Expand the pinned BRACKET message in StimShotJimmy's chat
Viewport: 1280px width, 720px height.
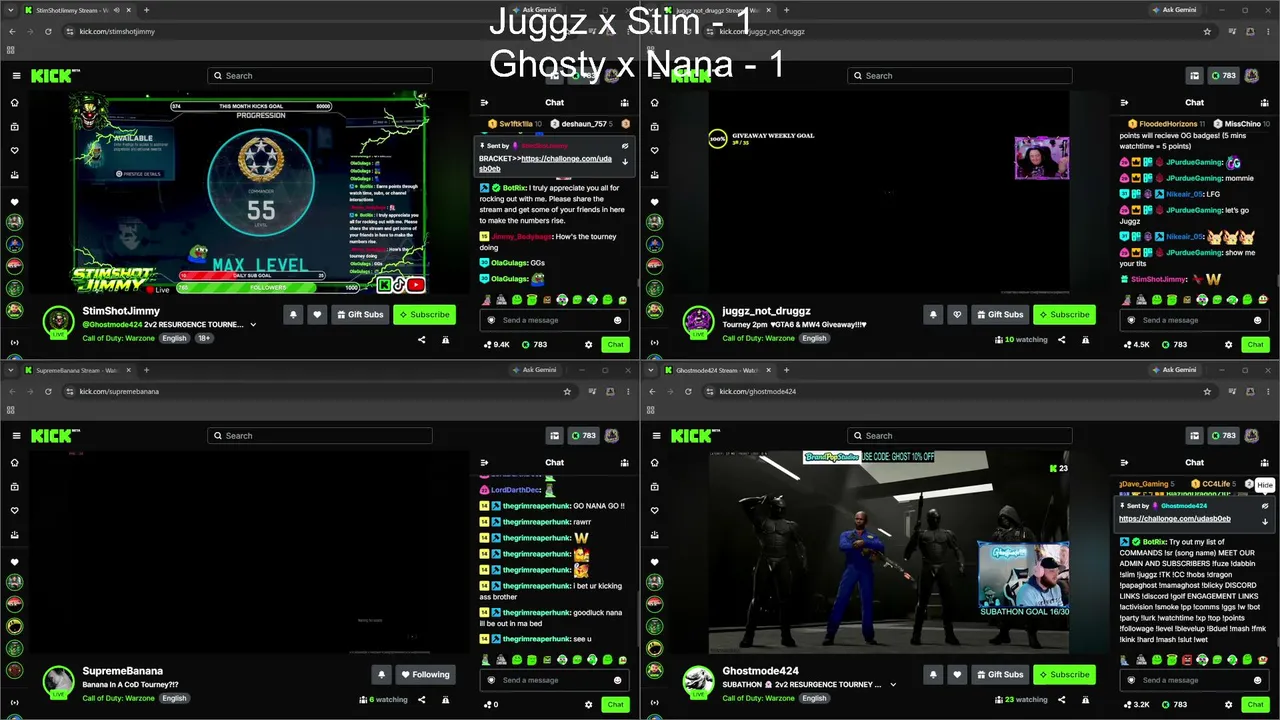[625, 161]
